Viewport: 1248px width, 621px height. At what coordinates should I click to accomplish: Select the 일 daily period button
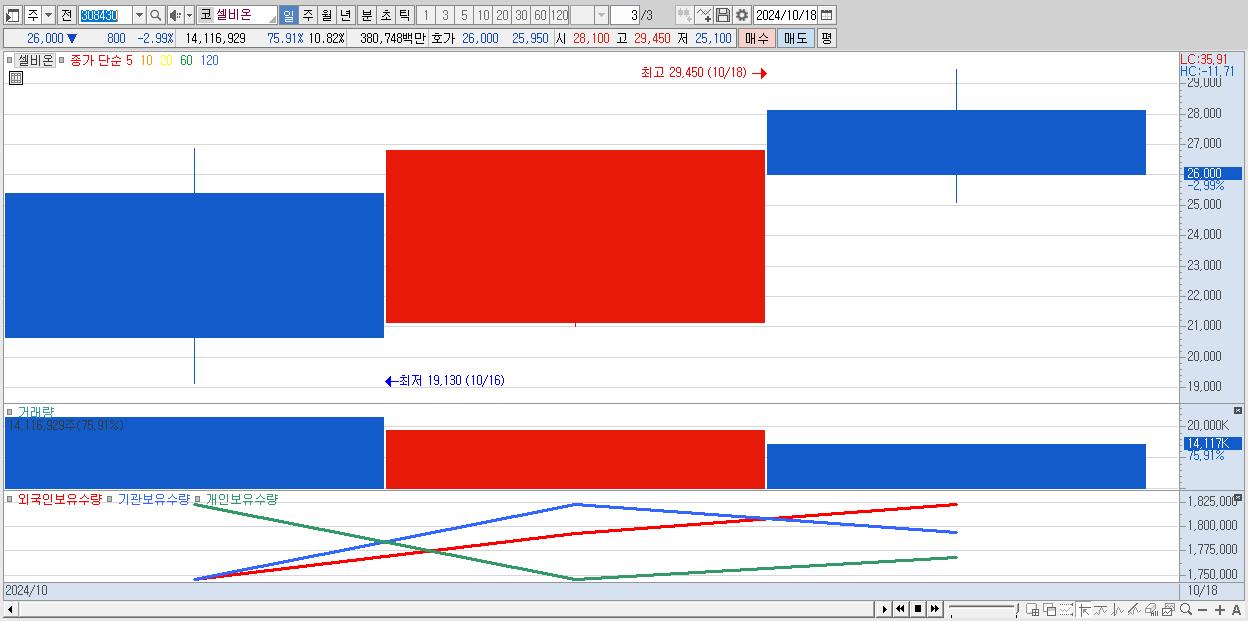tap(288, 15)
